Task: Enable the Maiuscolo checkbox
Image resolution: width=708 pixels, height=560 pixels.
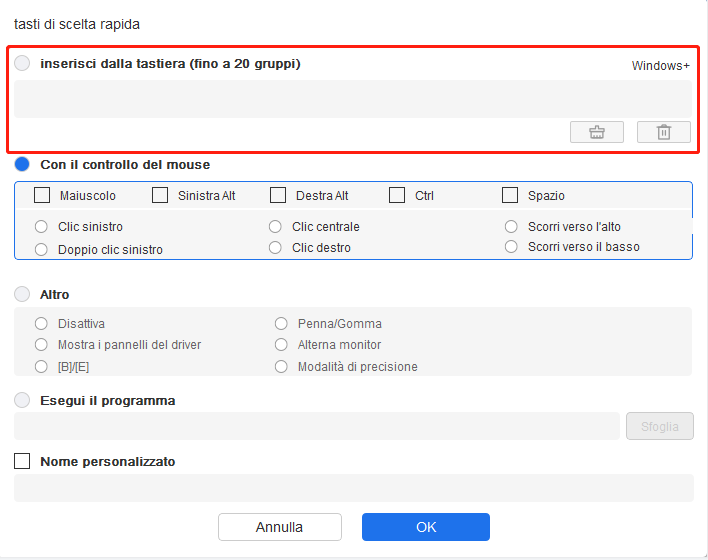Action: pyautogui.click(x=42, y=195)
